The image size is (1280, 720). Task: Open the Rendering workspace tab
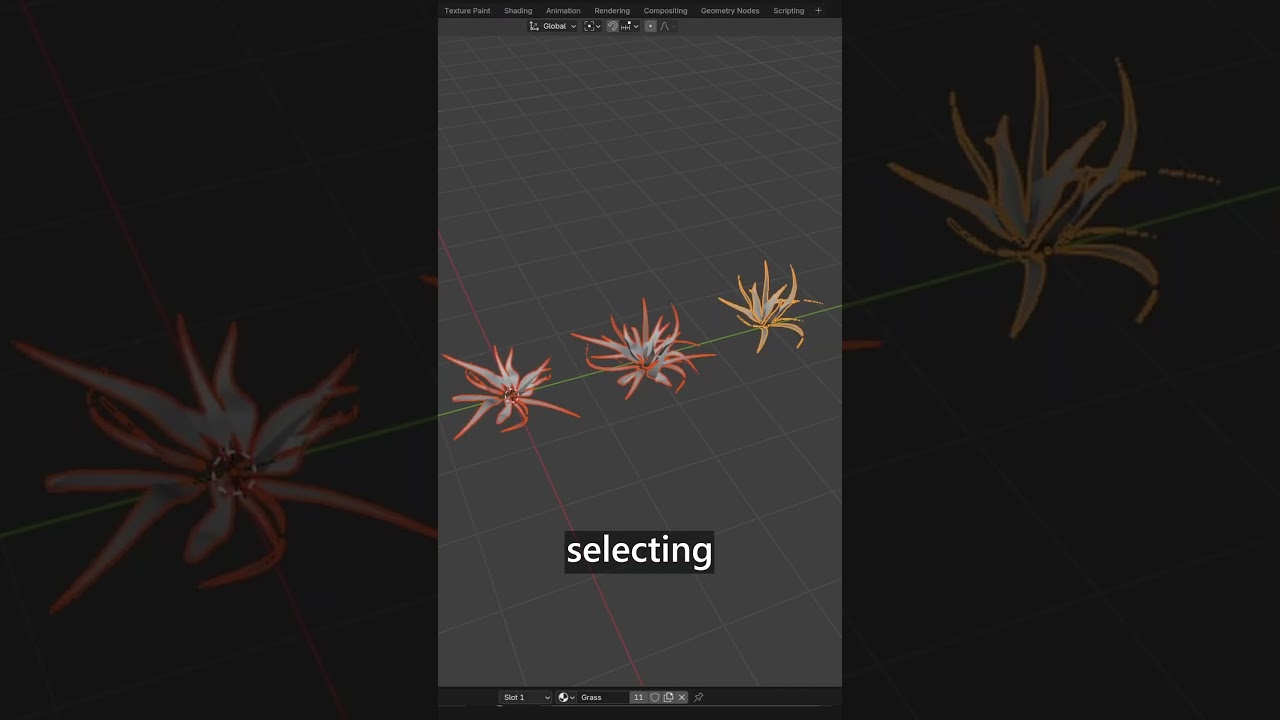[612, 10]
